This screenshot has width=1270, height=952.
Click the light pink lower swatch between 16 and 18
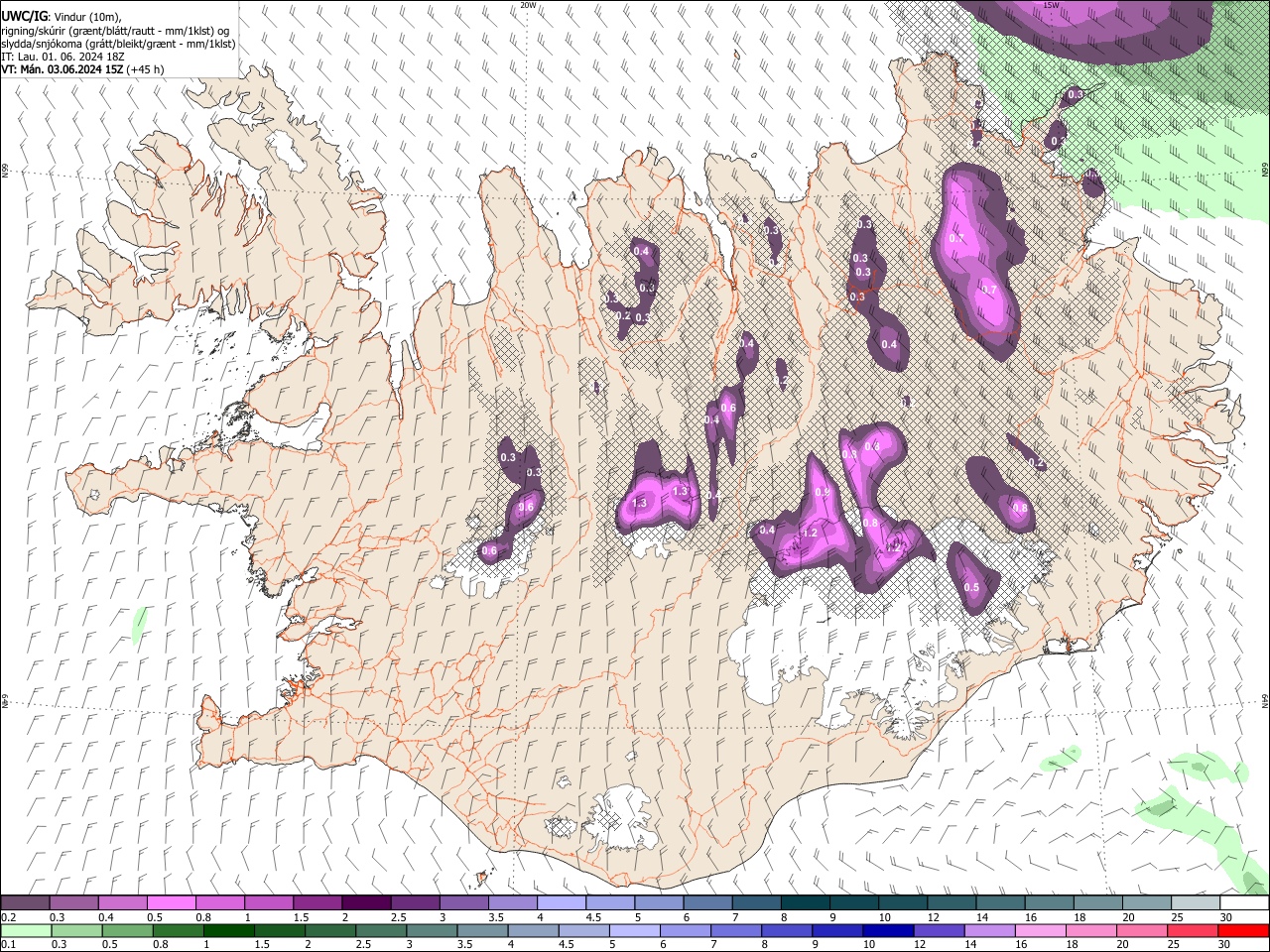1042,930
